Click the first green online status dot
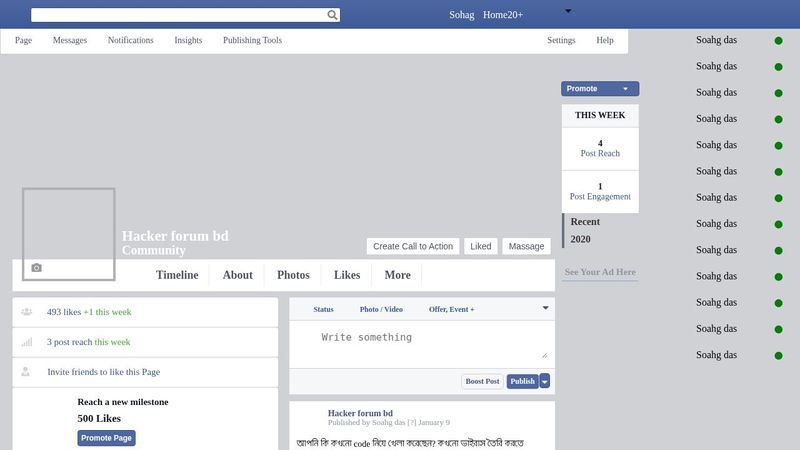This screenshot has width=800, height=450. pos(778,40)
